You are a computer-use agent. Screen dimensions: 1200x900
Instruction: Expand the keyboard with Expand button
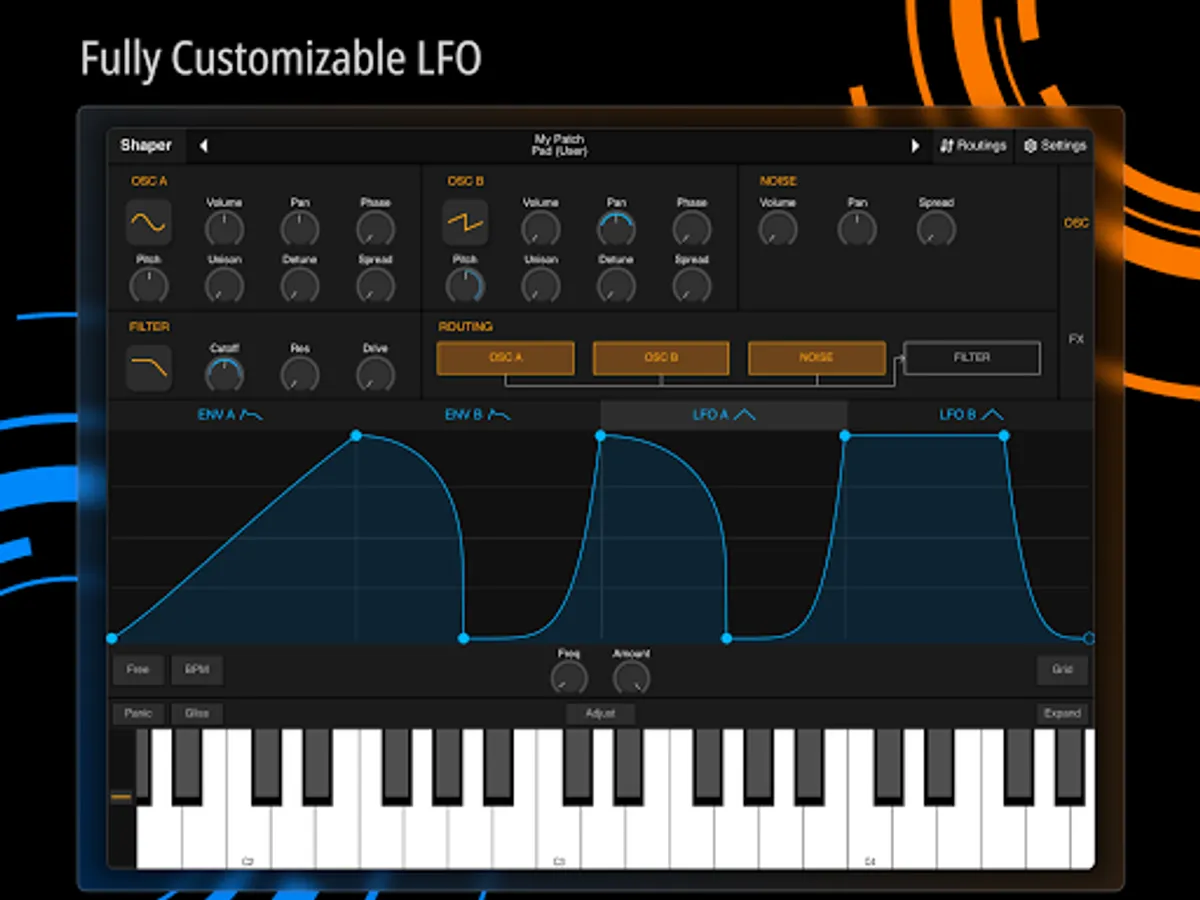coord(1062,714)
